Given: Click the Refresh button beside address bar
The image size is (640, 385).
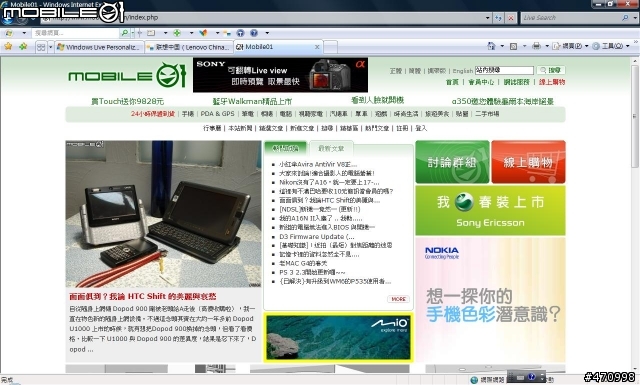Looking at the screenshot, I should pos(498,18).
